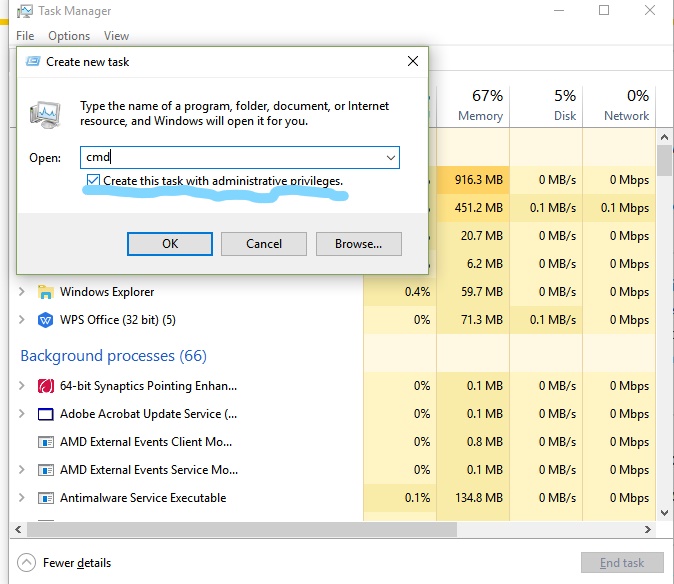Click the AMD External Events Client icon
Image resolution: width=674 pixels, height=584 pixels.
click(45, 442)
